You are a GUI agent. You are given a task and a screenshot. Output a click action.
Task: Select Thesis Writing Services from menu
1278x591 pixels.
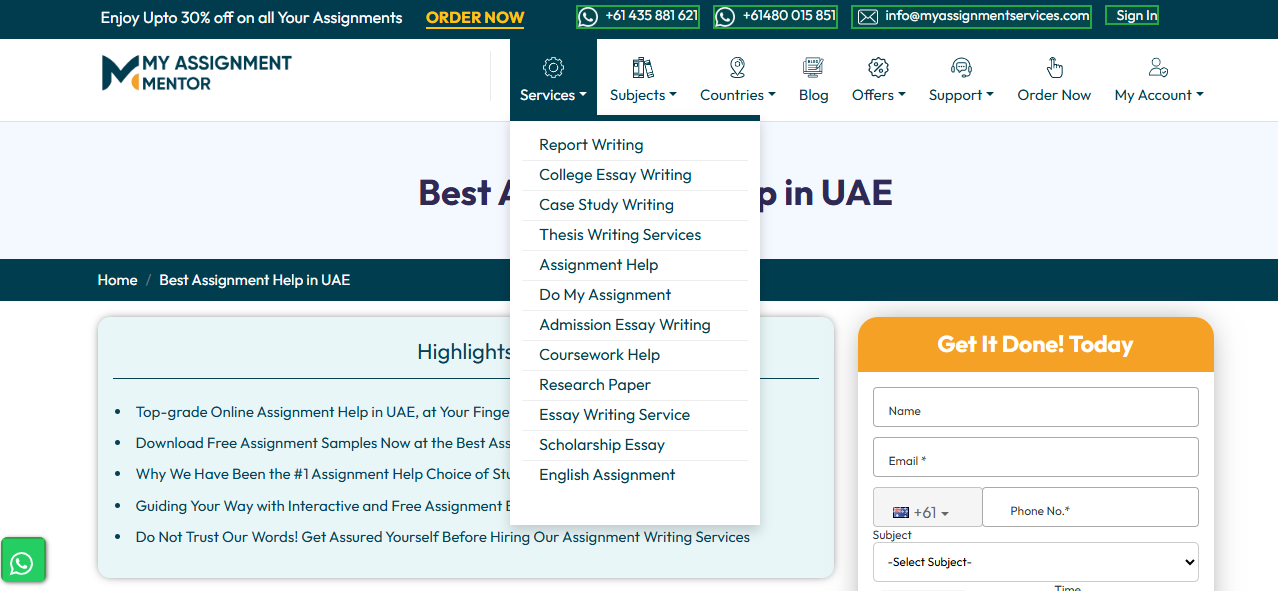[620, 235]
